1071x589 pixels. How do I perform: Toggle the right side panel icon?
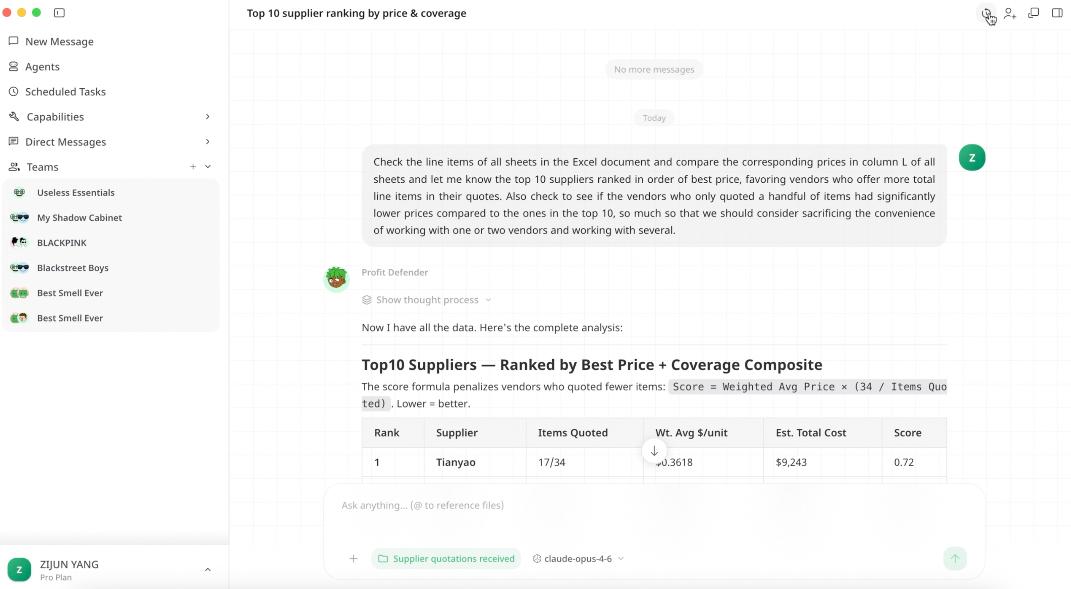(1057, 13)
